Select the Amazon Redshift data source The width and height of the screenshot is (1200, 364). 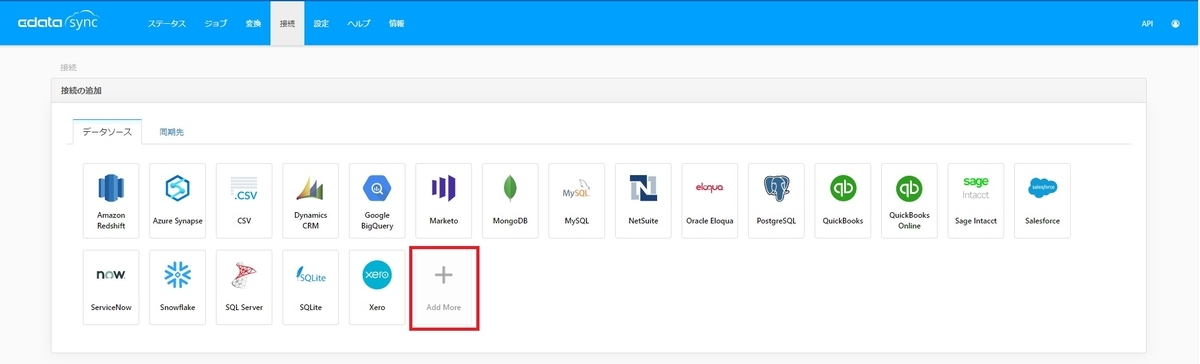point(111,201)
